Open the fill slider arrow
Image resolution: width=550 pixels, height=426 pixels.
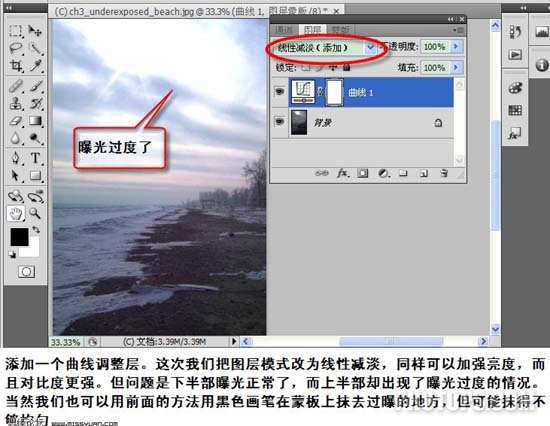pyautogui.click(x=456, y=67)
